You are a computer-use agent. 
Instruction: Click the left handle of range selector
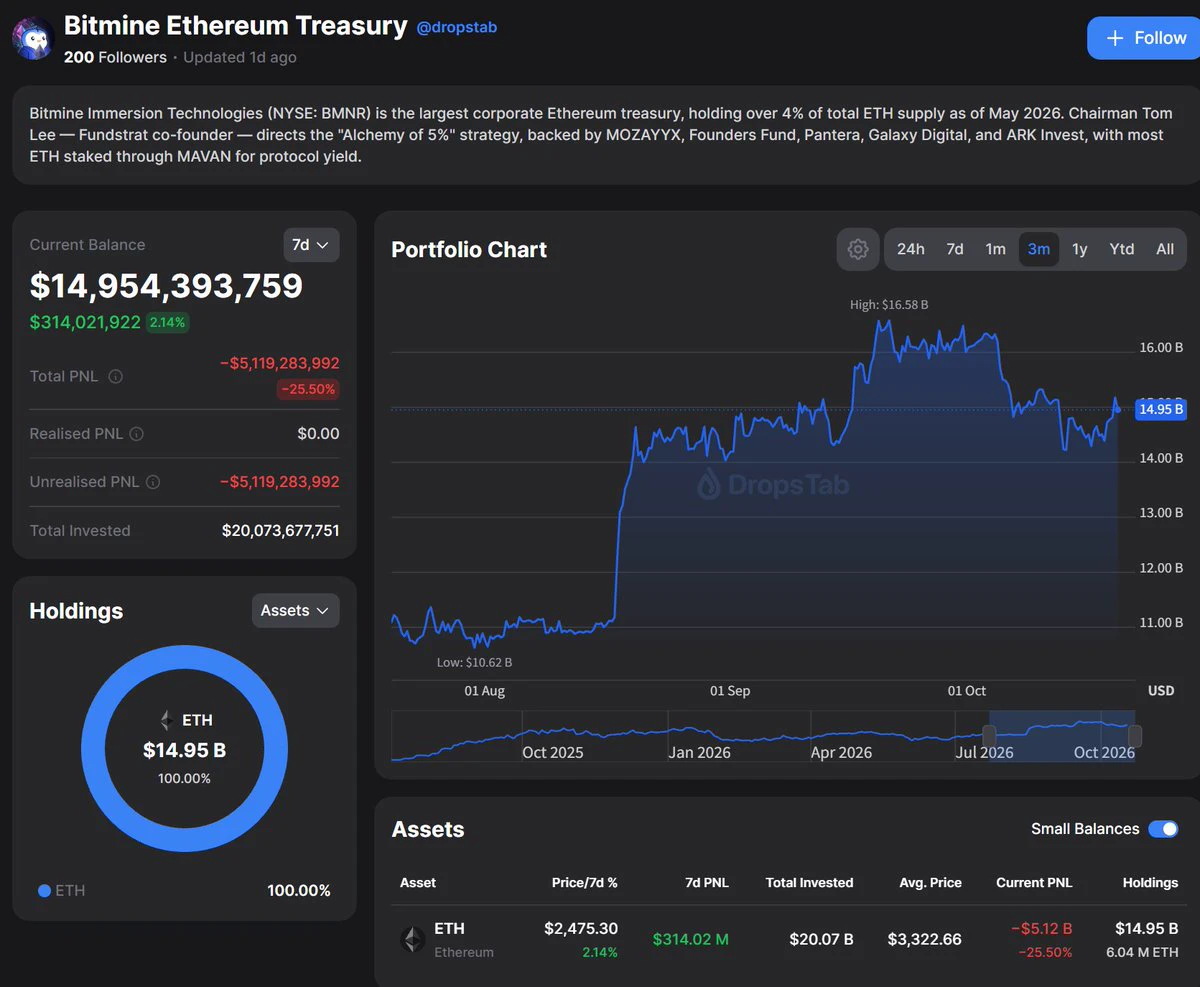pyautogui.click(x=989, y=737)
